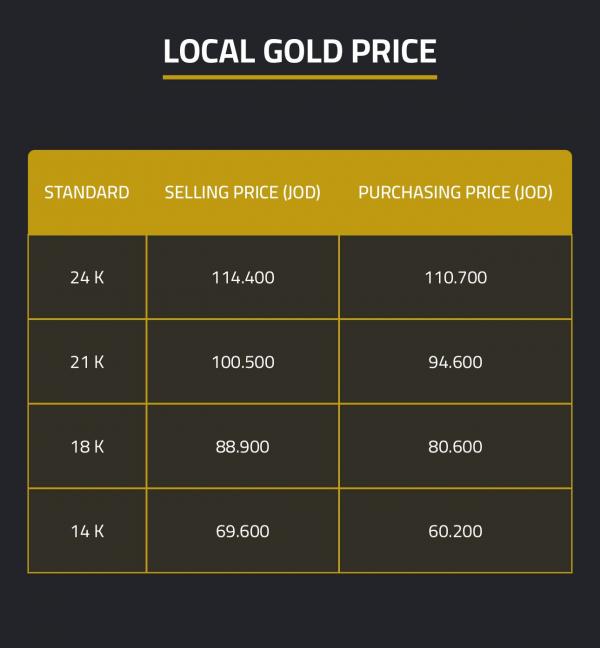Click the 114.400 selling price cell
The height and width of the screenshot is (648, 600).
click(243, 277)
